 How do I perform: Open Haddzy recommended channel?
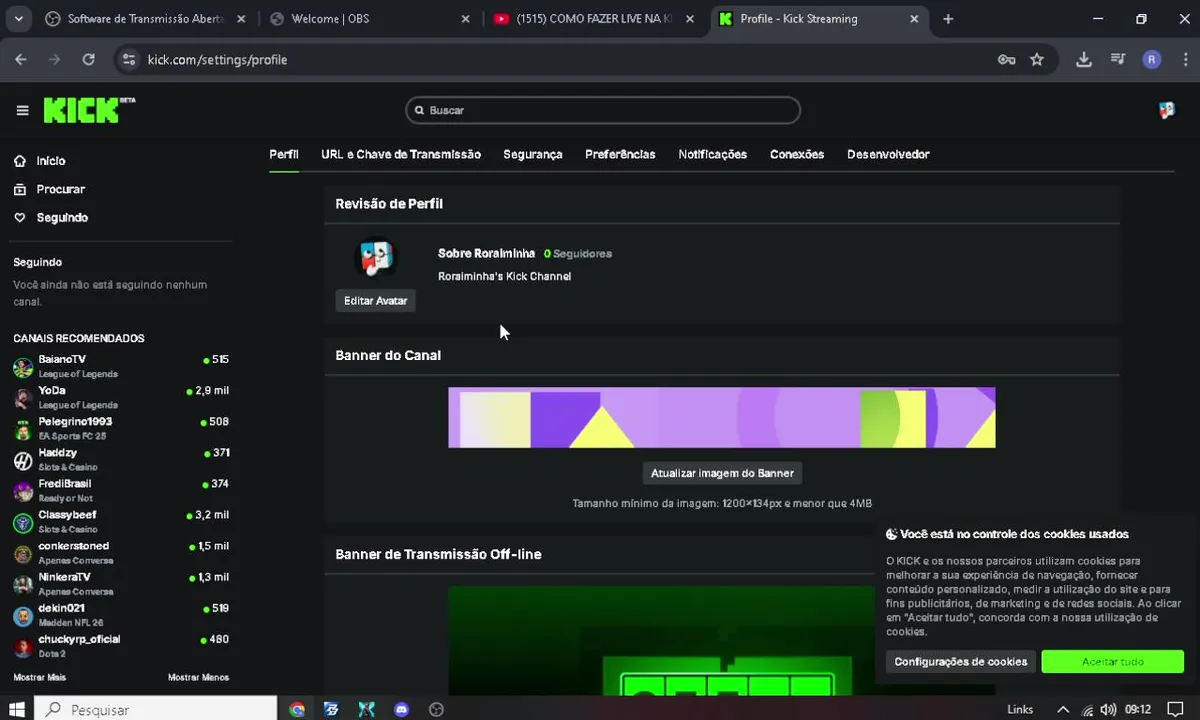point(121,460)
